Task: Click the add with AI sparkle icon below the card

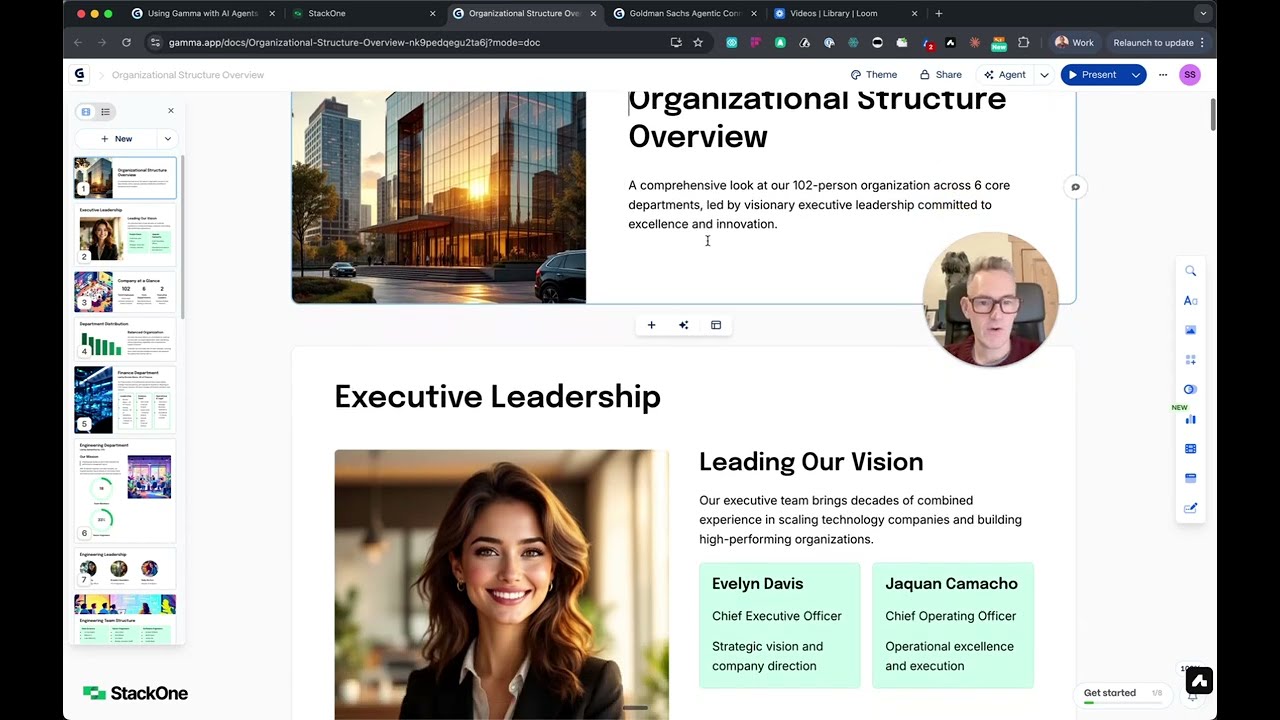Action: (x=683, y=325)
